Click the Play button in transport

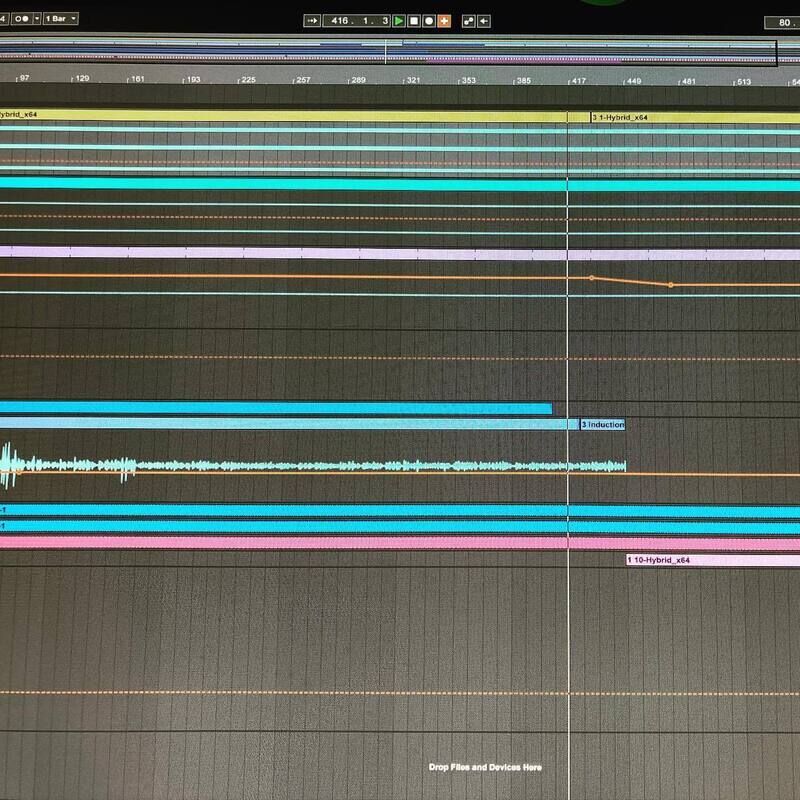399,20
